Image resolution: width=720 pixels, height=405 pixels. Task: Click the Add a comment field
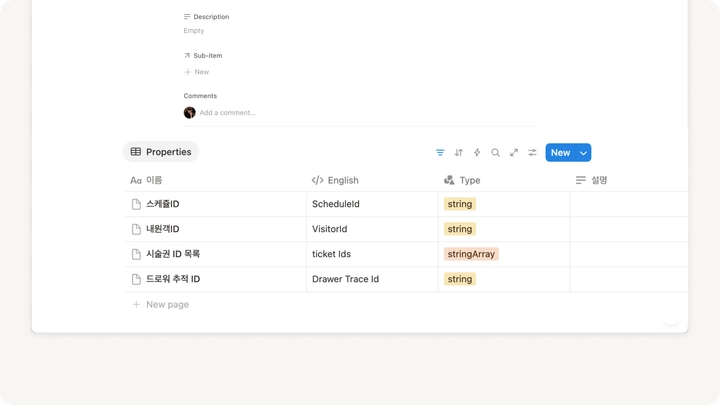227,112
